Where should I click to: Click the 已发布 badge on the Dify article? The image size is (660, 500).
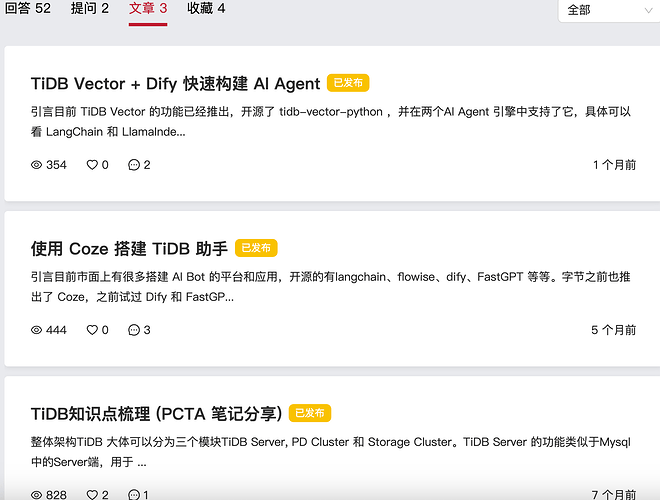pyautogui.click(x=348, y=84)
